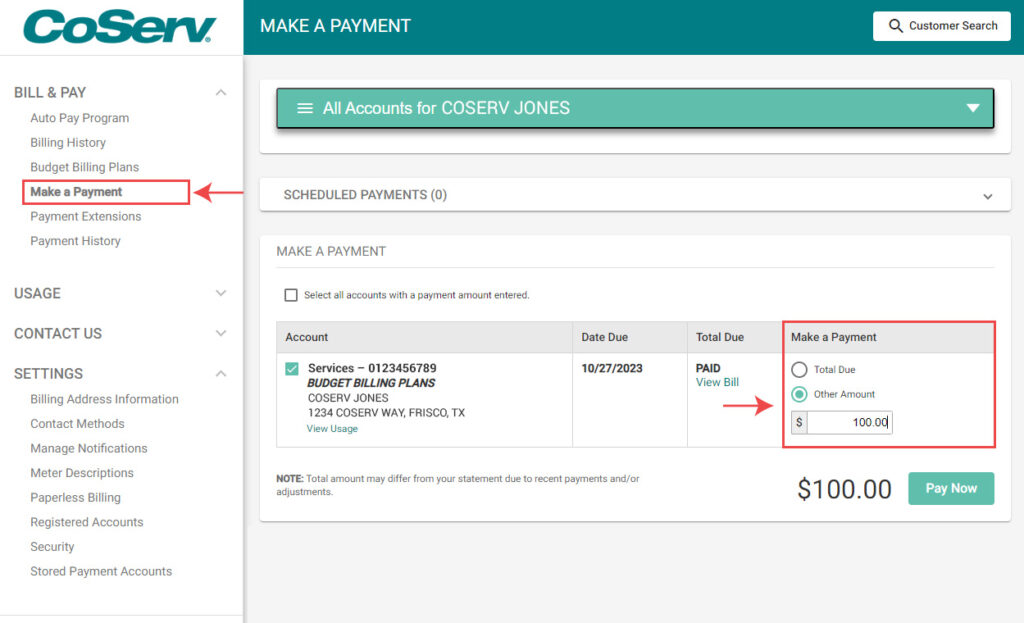Click the Pay Now button
The image size is (1024, 623).
click(x=951, y=488)
